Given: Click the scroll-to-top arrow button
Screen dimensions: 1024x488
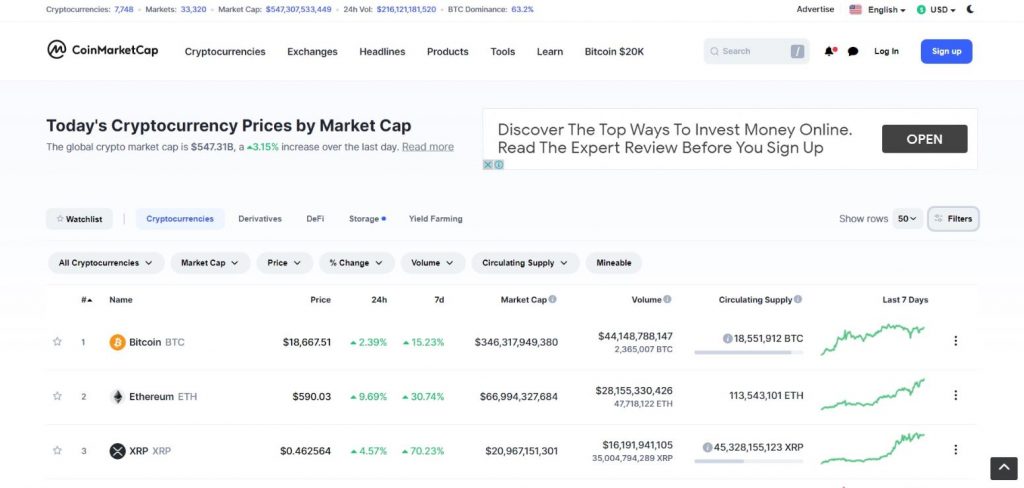Looking at the screenshot, I should click(x=1004, y=468).
